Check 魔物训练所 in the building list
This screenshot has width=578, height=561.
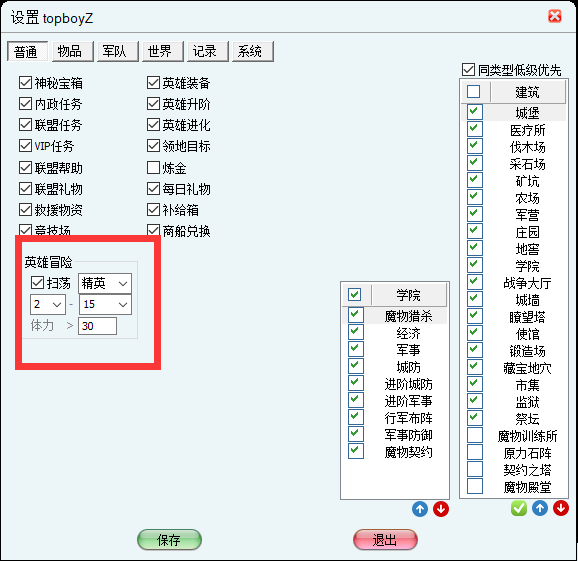pos(475,435)
